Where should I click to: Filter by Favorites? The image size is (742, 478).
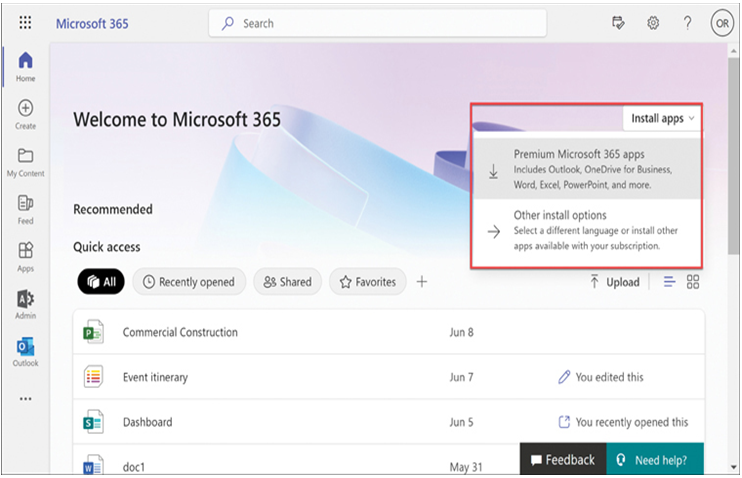click(368, 282)
